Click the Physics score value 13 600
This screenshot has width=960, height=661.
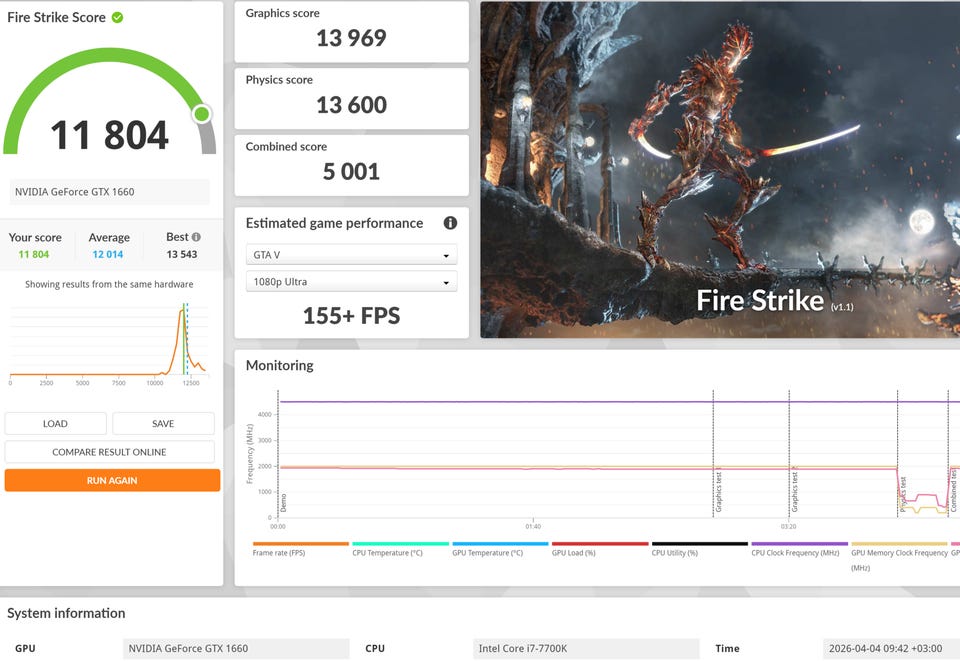point(351,105)
